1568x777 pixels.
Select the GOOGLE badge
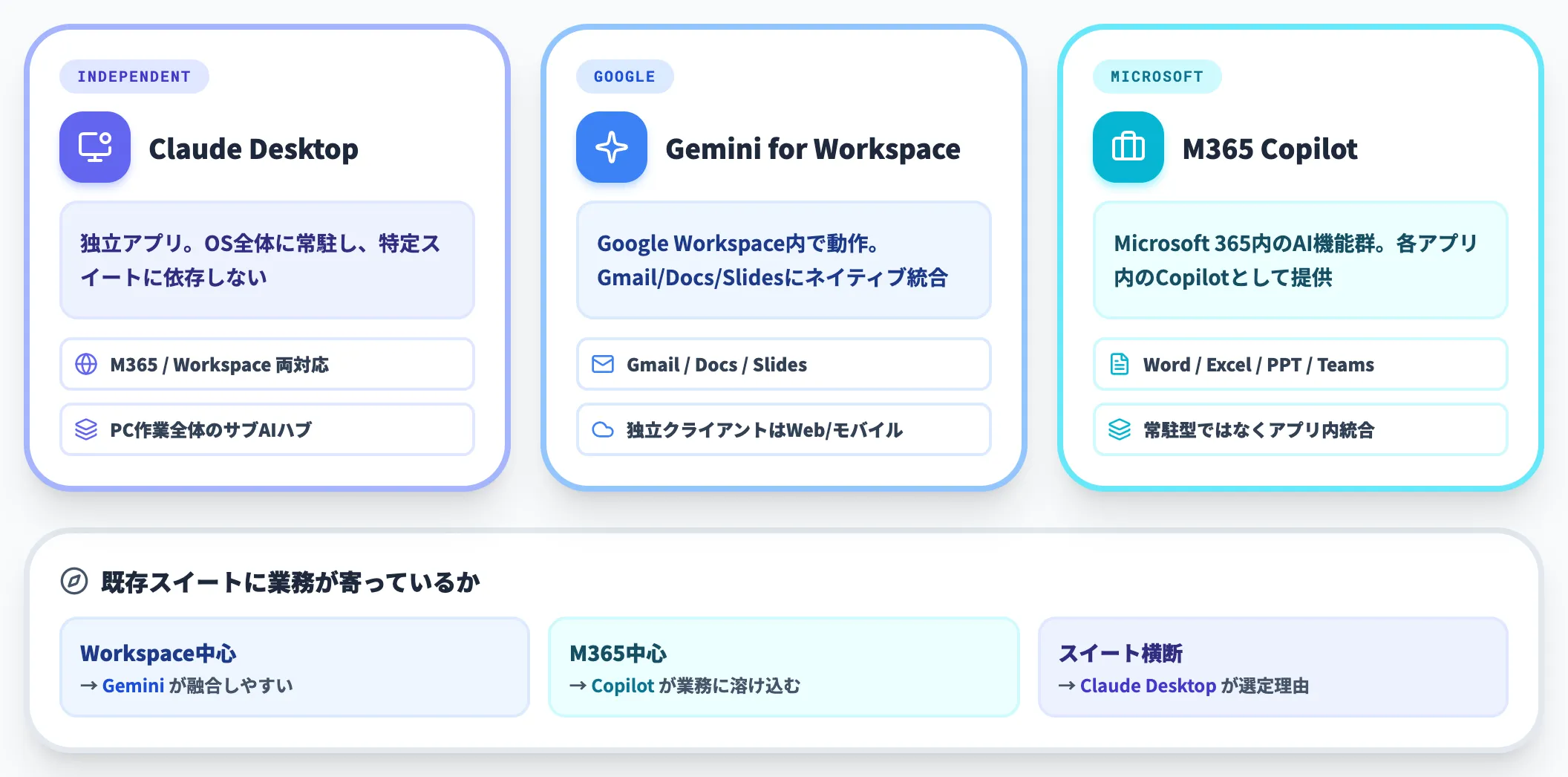(x=624, y=77)
